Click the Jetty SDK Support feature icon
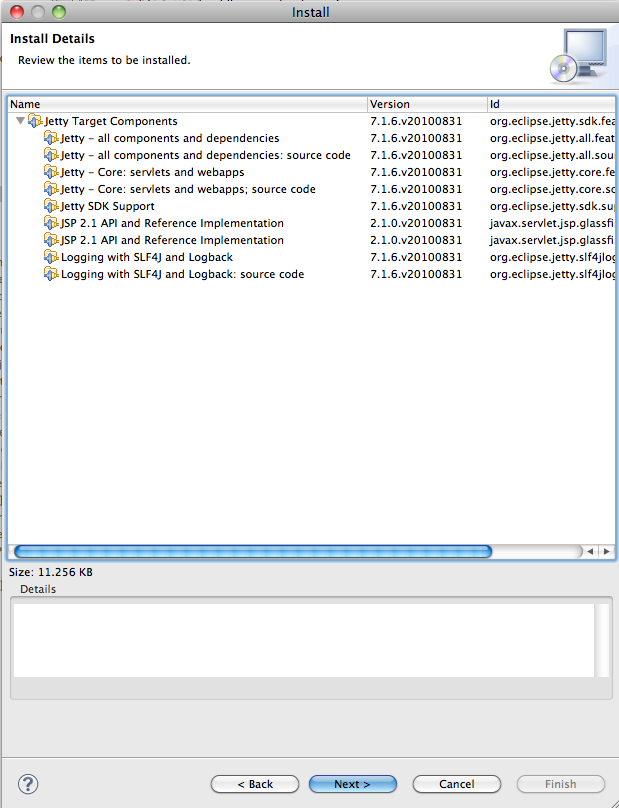619x808 pixels. click(51, 206)
